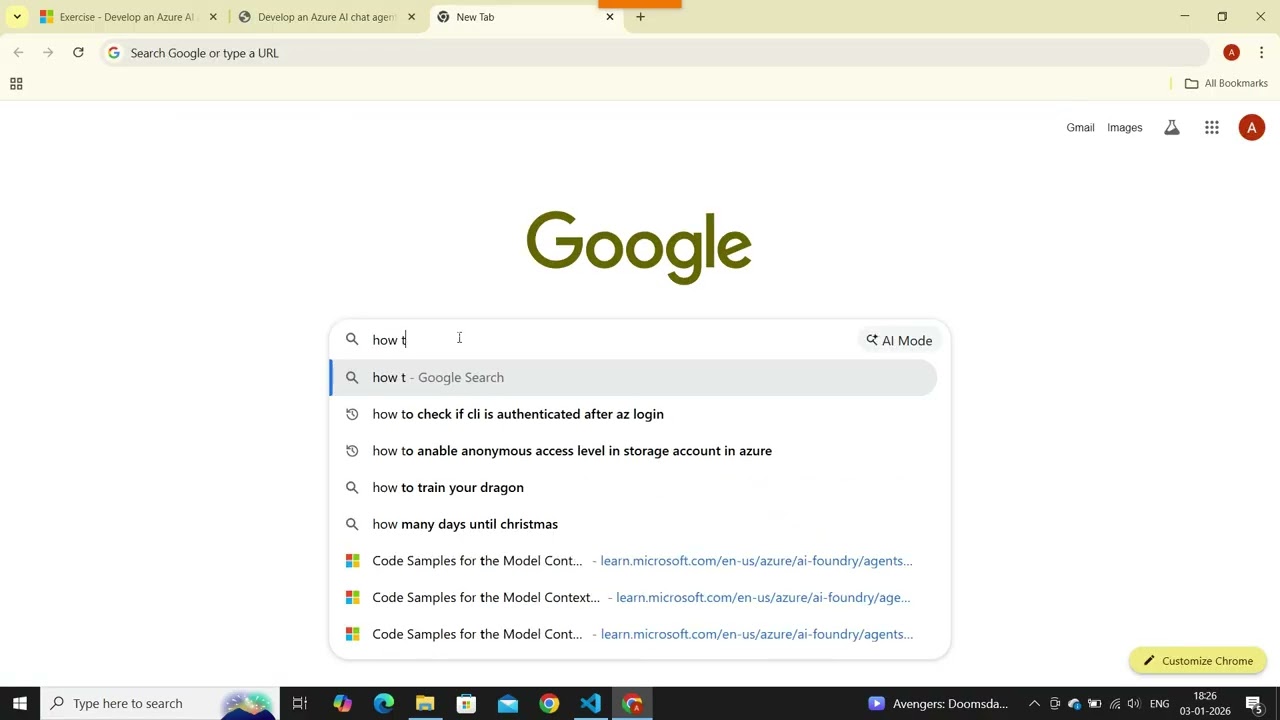
Task: Switch to the 'Exercise - Develop an Azure AI' tab
Action: point(127,17)
